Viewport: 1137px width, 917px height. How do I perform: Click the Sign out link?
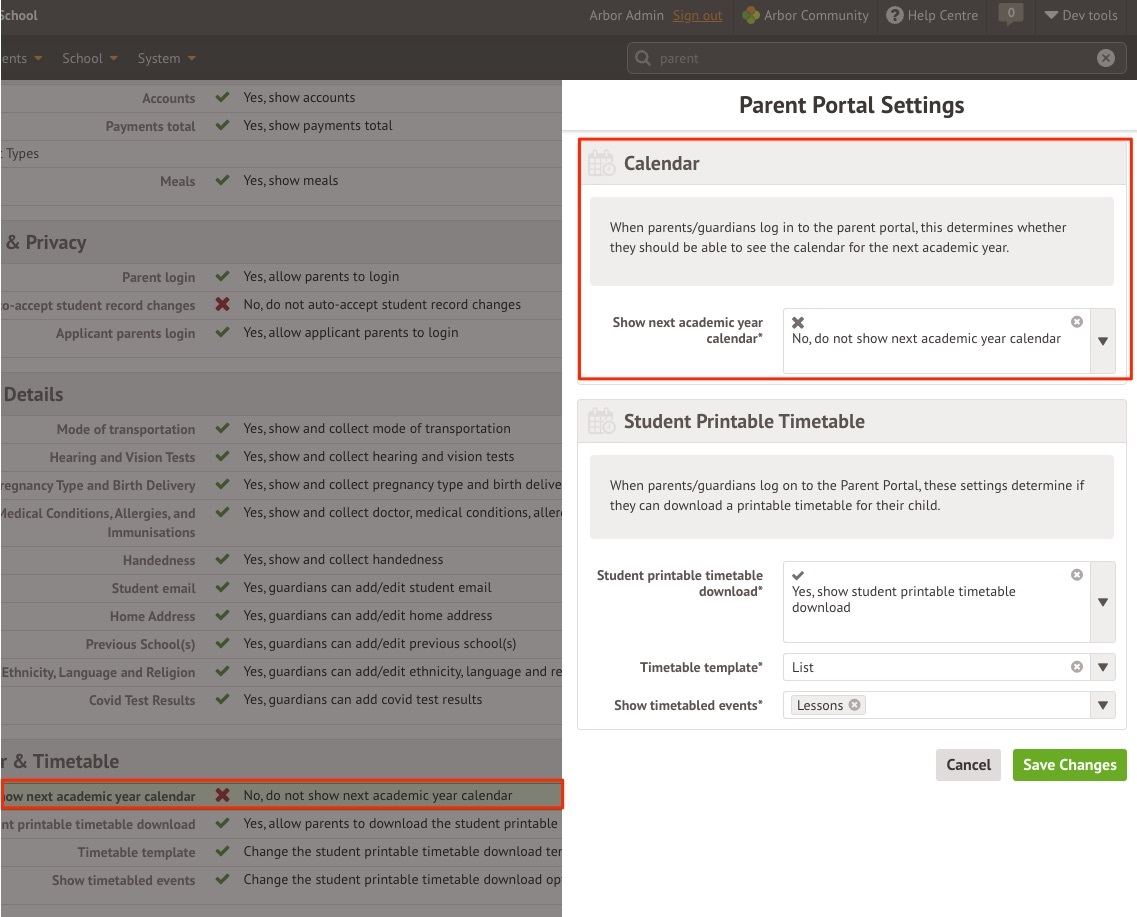[697, 15]
